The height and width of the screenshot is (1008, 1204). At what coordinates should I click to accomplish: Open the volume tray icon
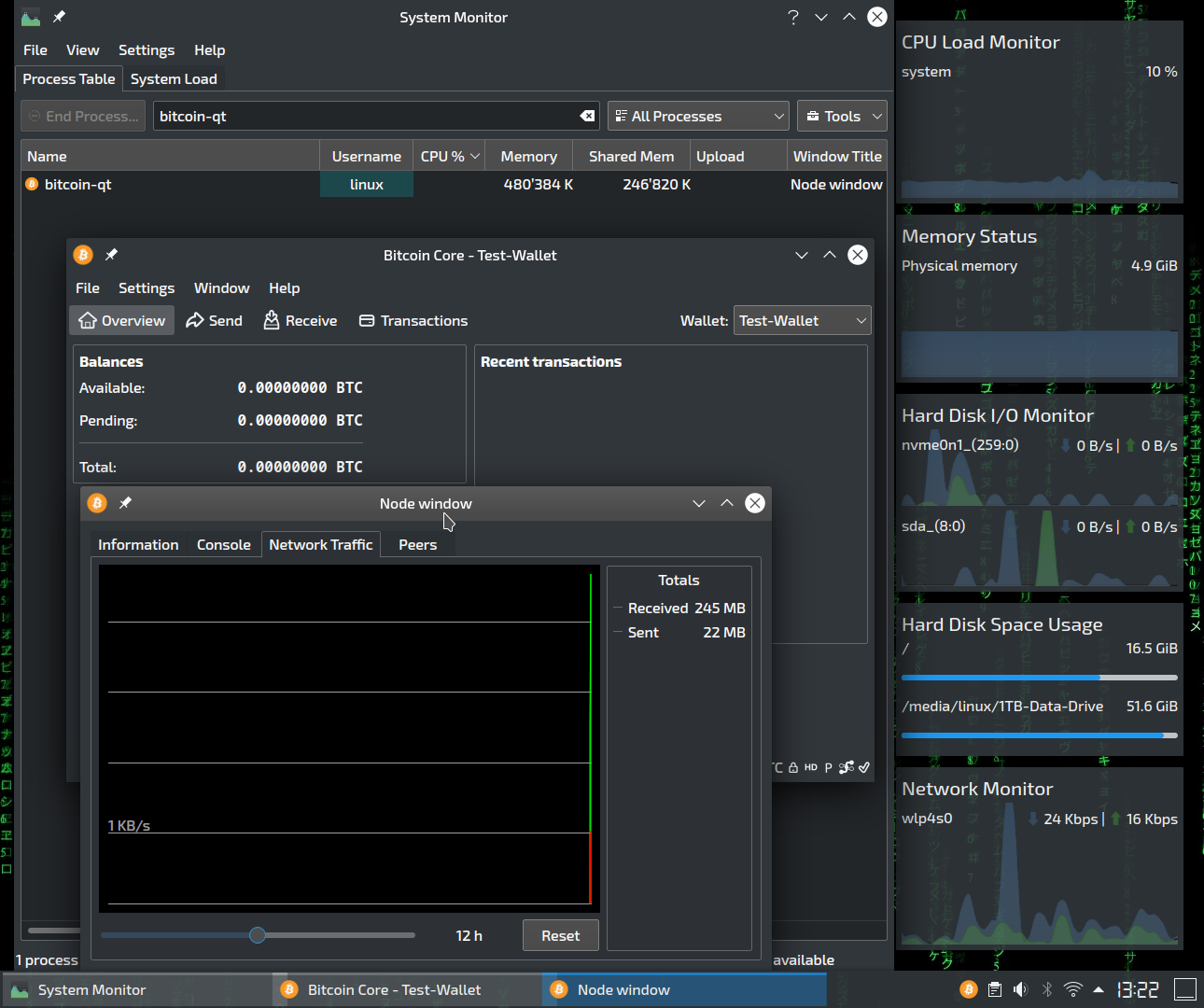coord(1020,989)
